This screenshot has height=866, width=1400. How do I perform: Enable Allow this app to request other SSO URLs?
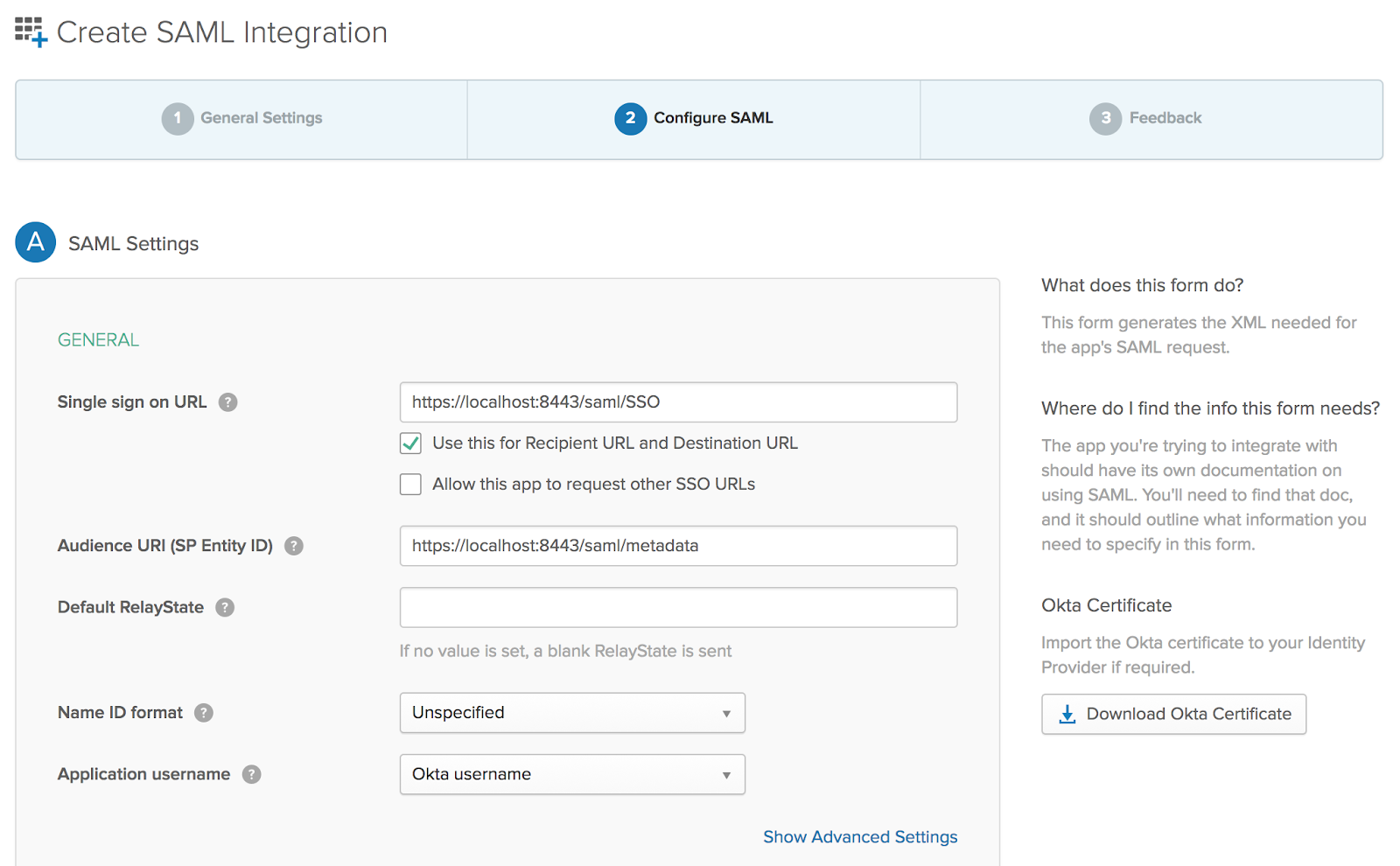click(x=410, y=484)
